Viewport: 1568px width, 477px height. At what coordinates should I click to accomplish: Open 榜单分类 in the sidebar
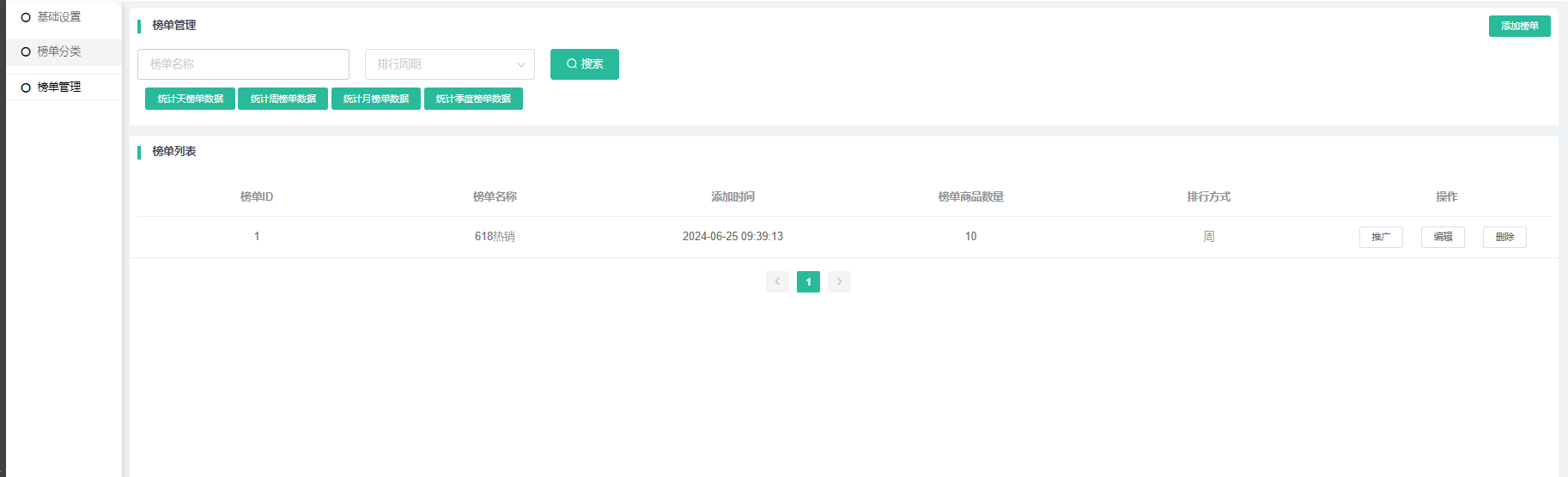(x=58, y=51)
